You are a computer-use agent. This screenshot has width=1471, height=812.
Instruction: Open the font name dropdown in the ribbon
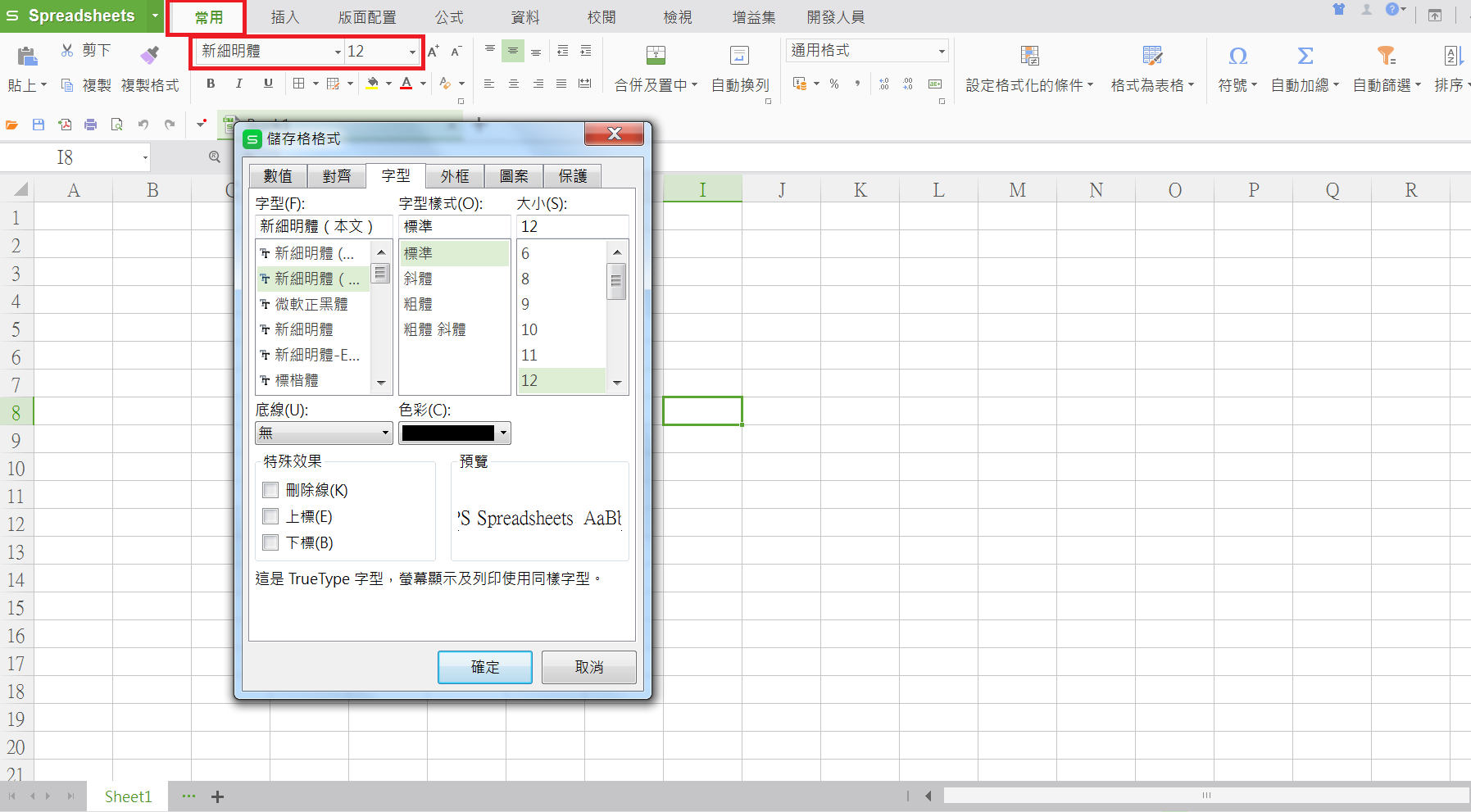(338, 52)
